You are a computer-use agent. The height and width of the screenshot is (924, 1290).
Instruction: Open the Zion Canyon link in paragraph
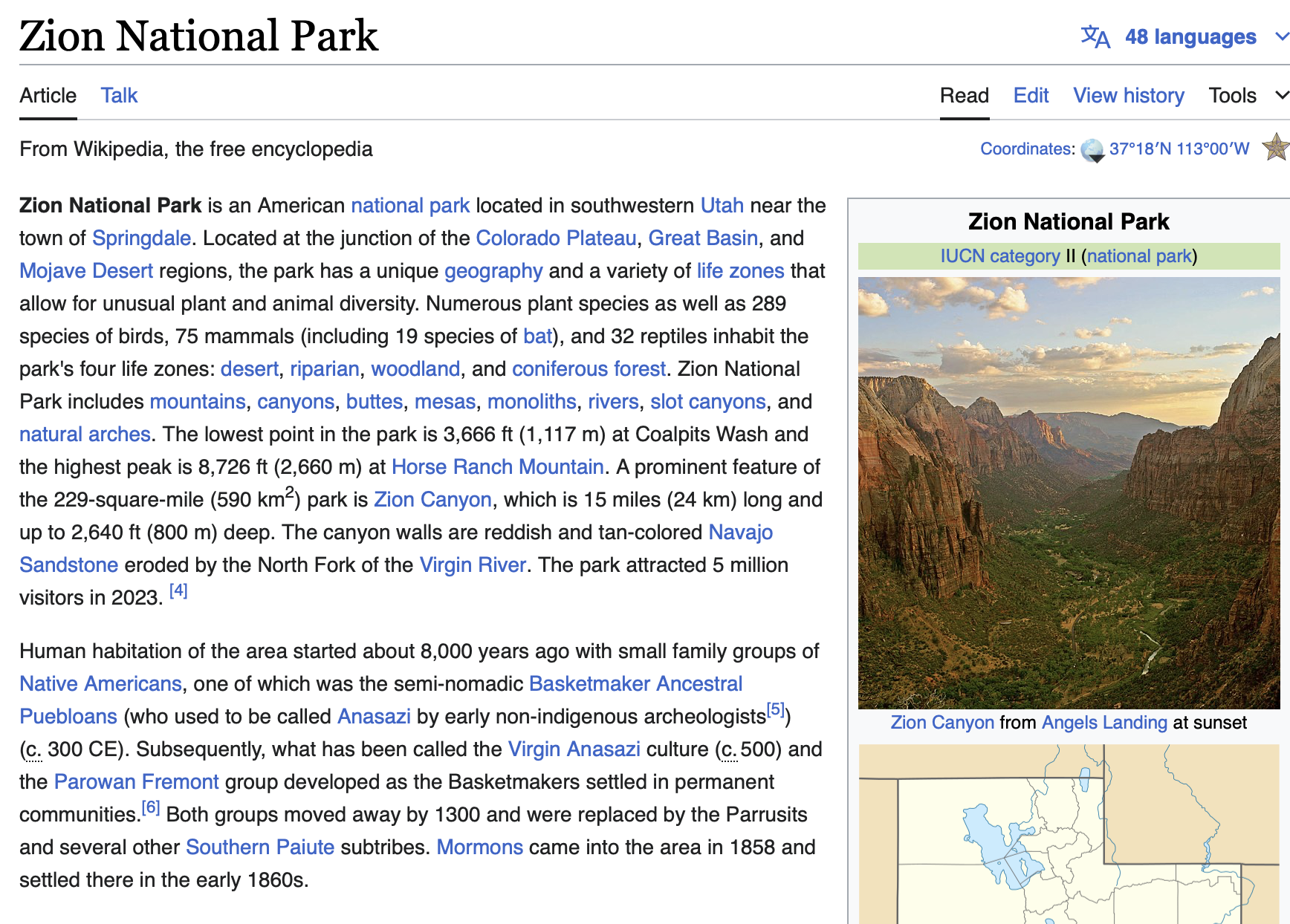click(432, 499)
